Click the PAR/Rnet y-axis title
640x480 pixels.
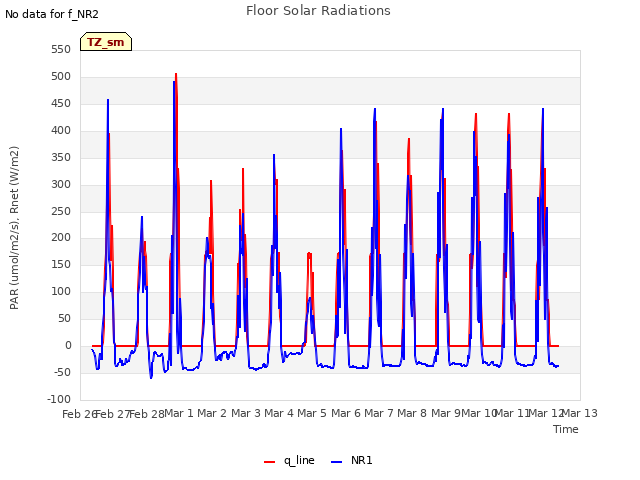[14, 228]
